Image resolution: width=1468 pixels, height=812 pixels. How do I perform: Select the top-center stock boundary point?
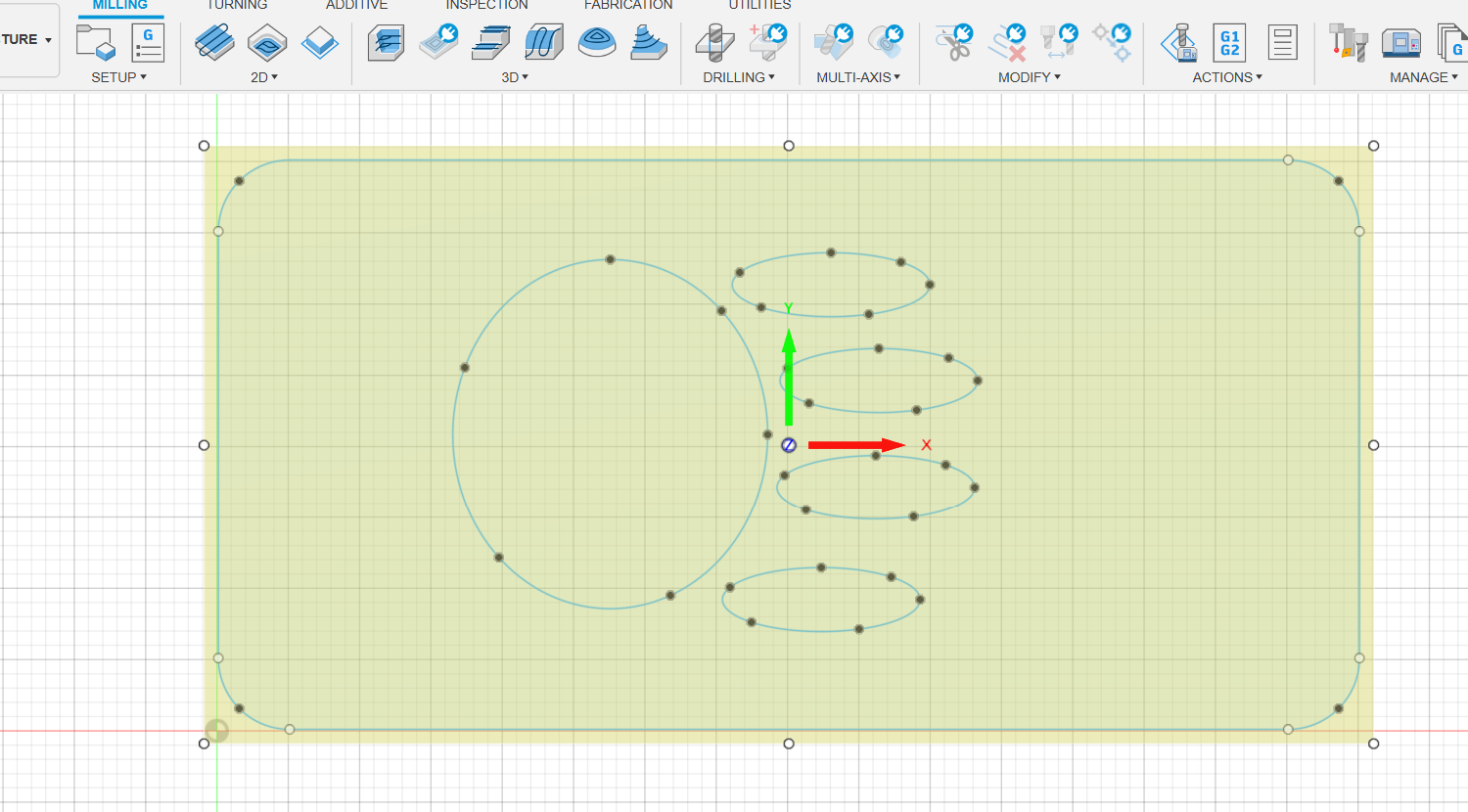[789, 146]
